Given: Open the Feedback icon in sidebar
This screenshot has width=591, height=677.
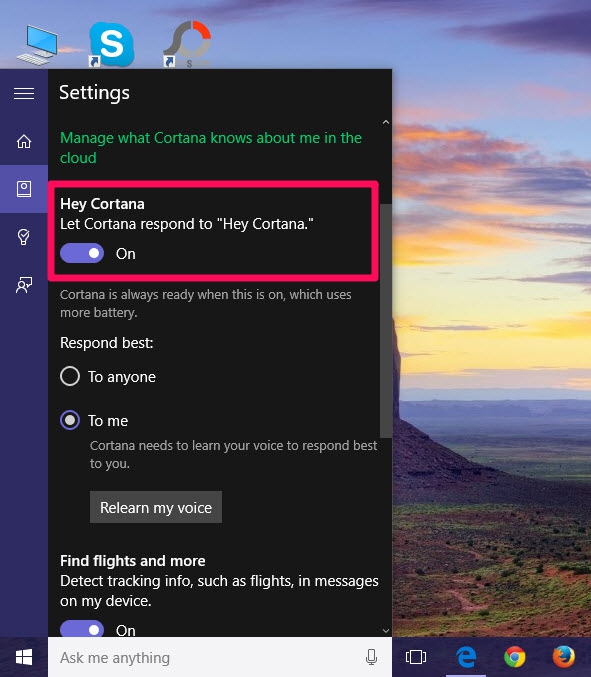Looking at the screenshot, I should click(x=24, y=285).
